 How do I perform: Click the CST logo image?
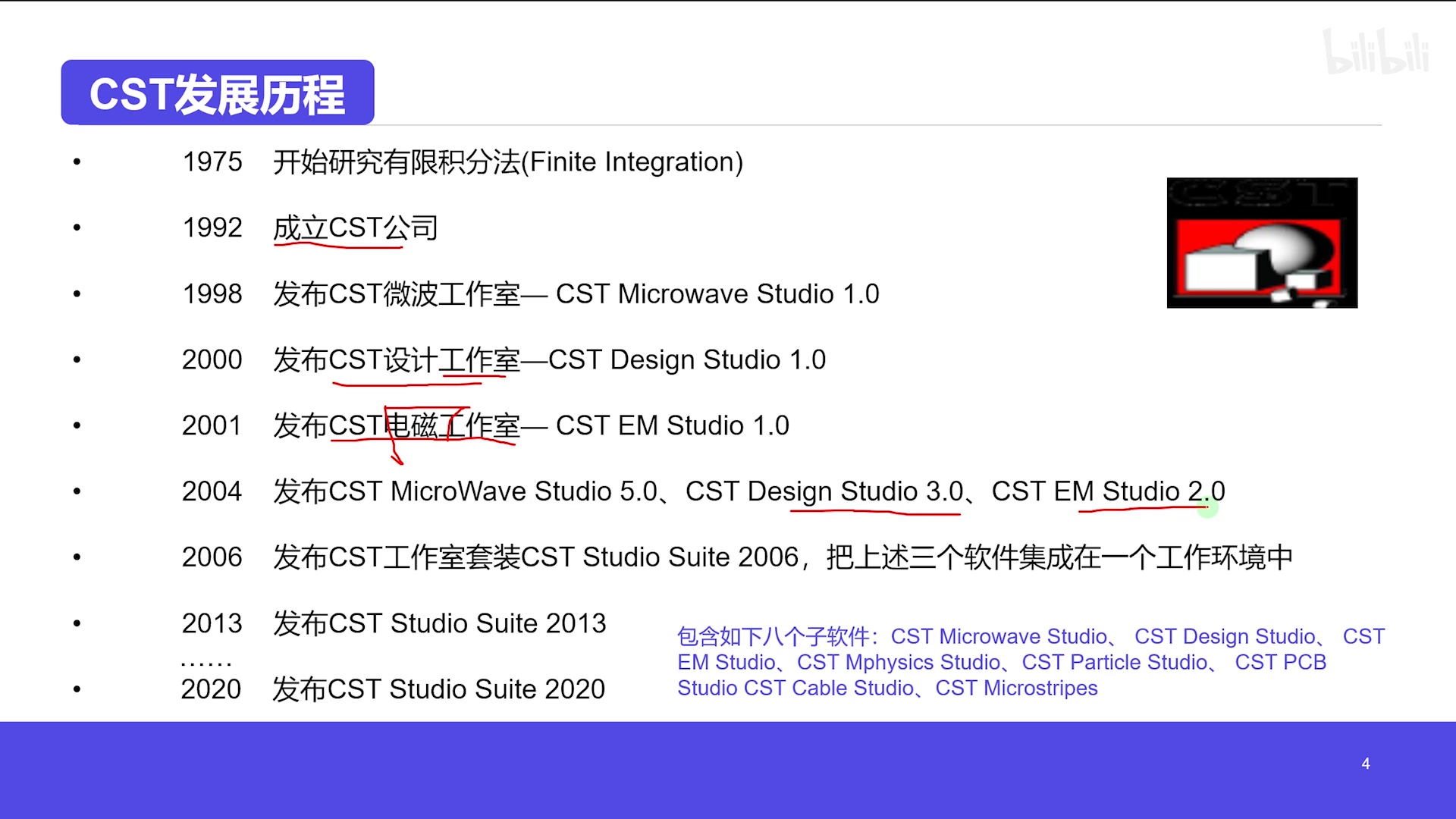(1262, 243)
